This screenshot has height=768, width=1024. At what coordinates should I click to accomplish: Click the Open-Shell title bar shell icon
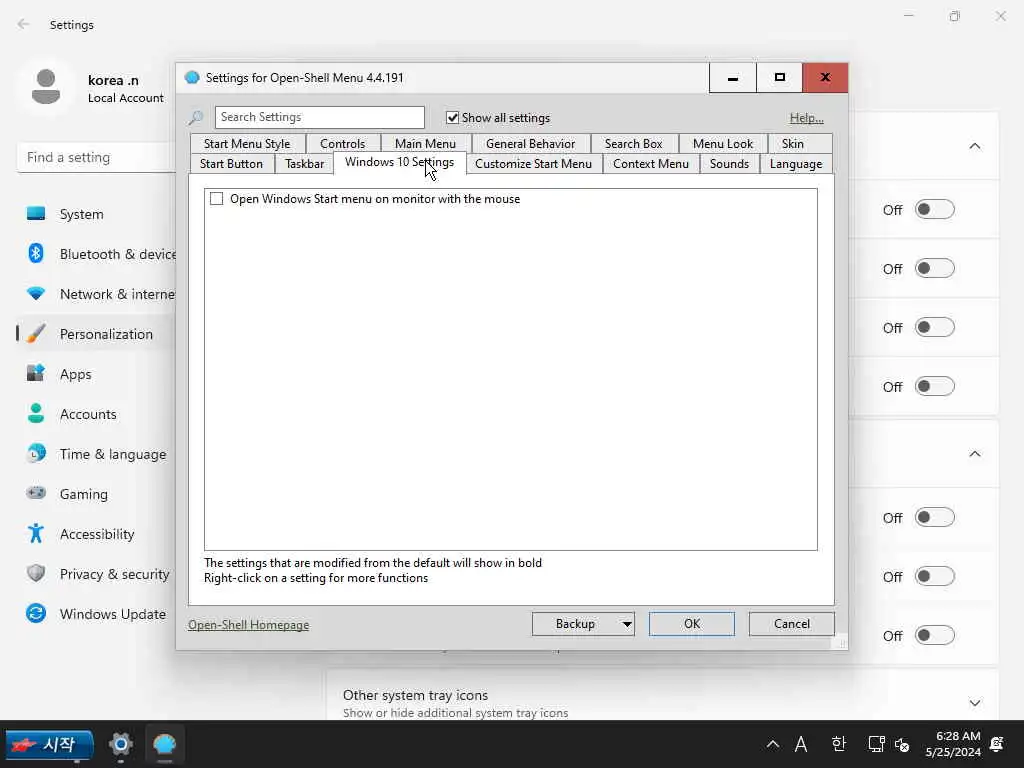click(192, 78)
